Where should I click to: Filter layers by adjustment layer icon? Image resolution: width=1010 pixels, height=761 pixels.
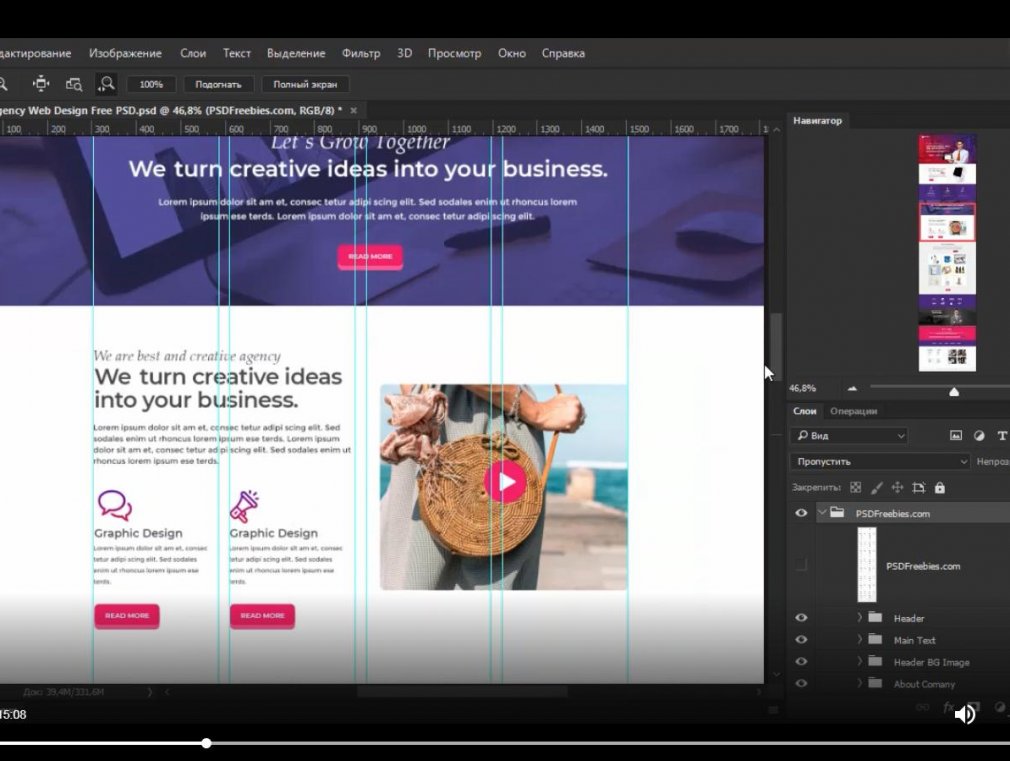pyautogui.click(x=979, y=436)
